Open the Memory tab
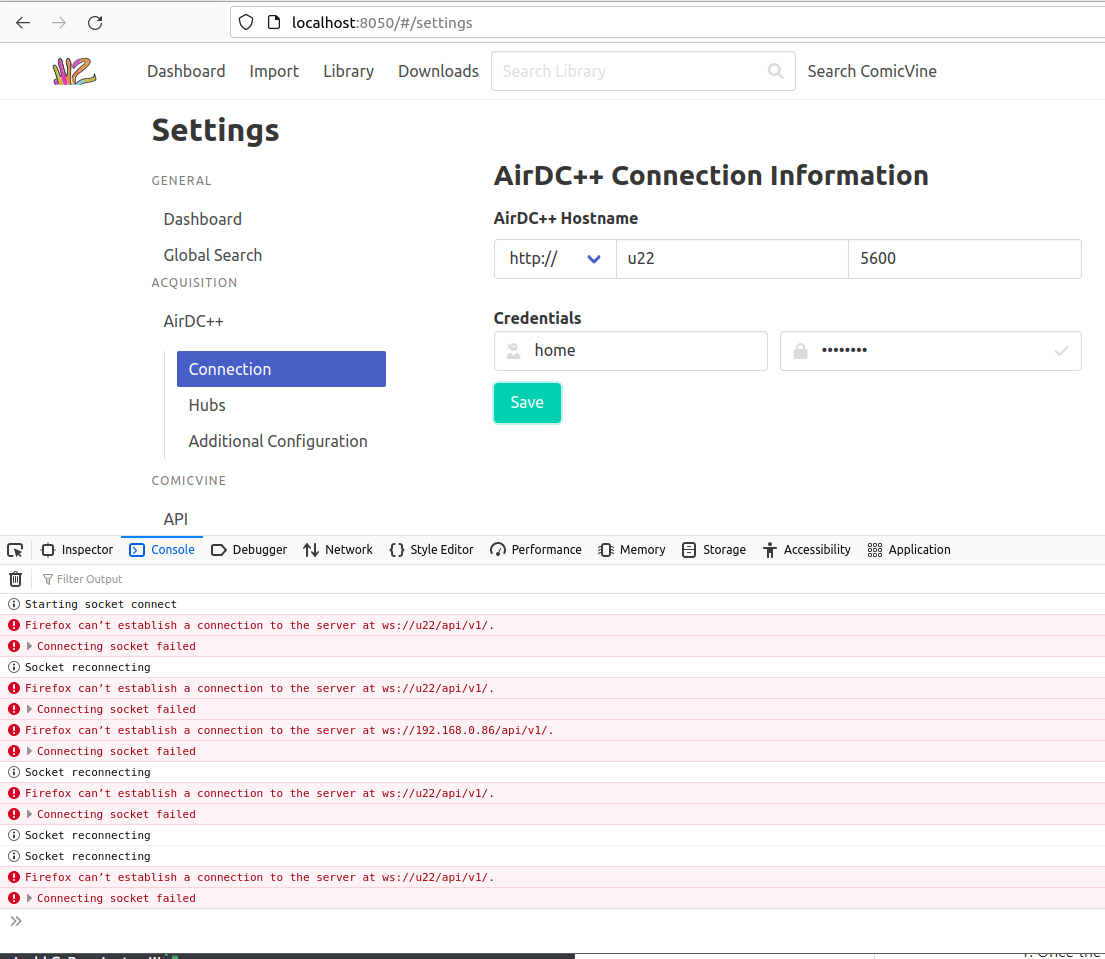This screenshot has width=1105, height=959. pos(631,550)
